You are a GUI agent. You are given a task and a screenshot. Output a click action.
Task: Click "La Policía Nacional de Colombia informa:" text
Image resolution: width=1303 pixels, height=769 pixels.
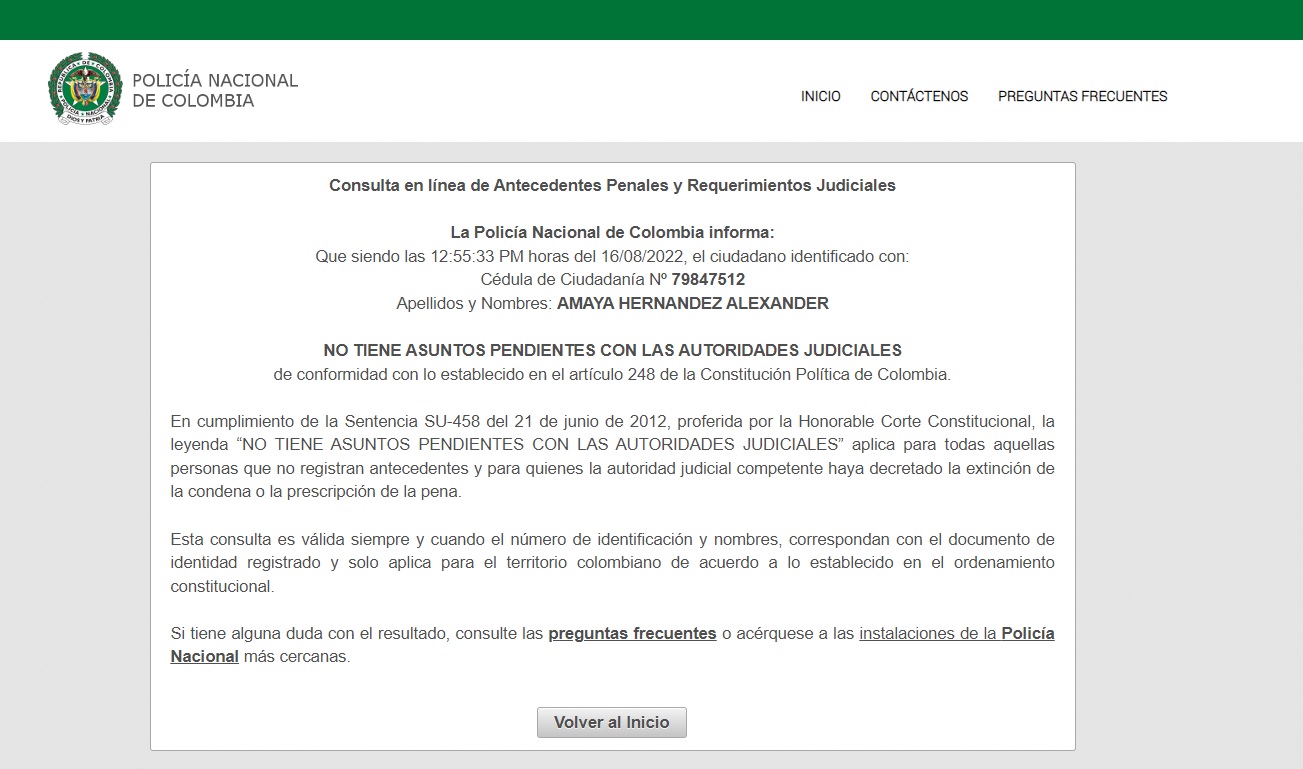point(612,233)
